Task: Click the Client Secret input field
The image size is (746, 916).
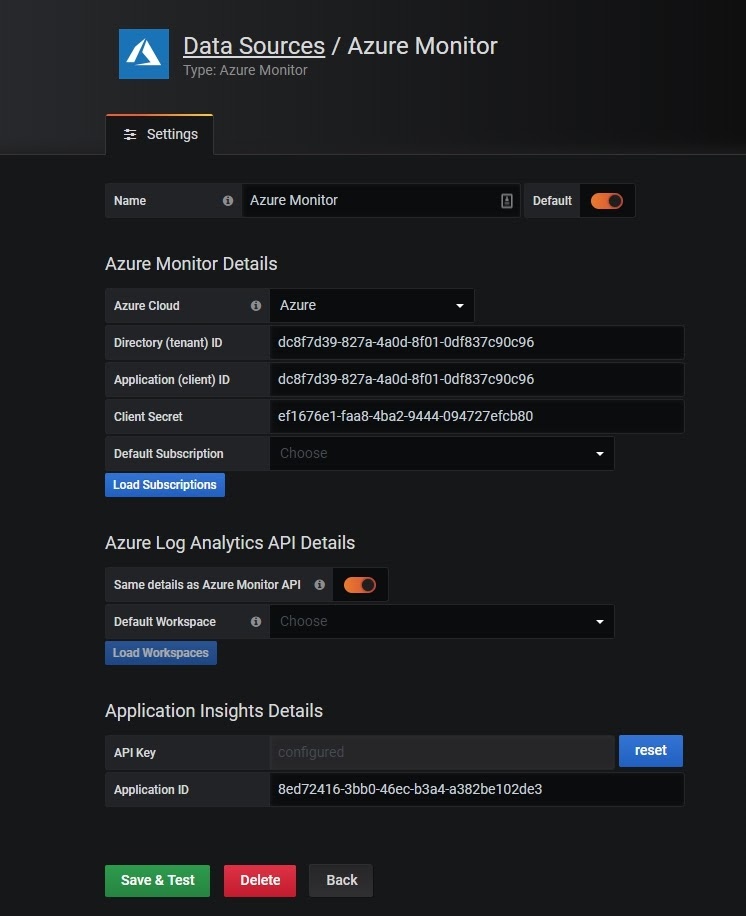Action: (x=477, y=417)
